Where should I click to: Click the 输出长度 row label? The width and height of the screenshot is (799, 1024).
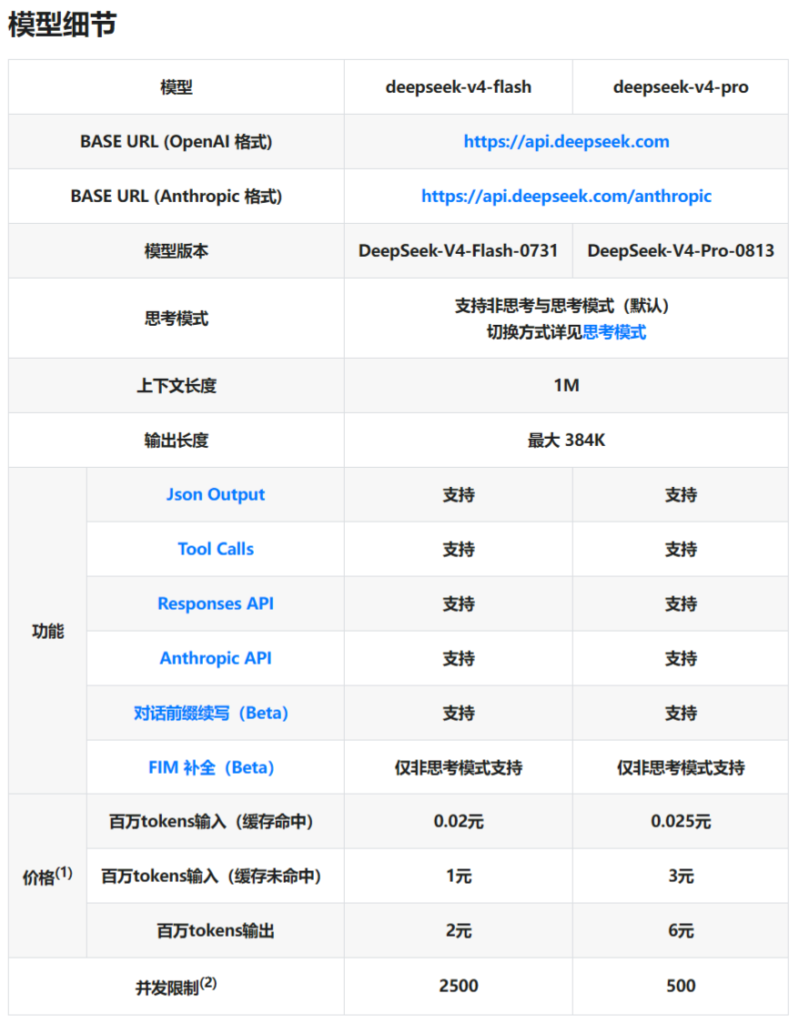click(176, 440)
